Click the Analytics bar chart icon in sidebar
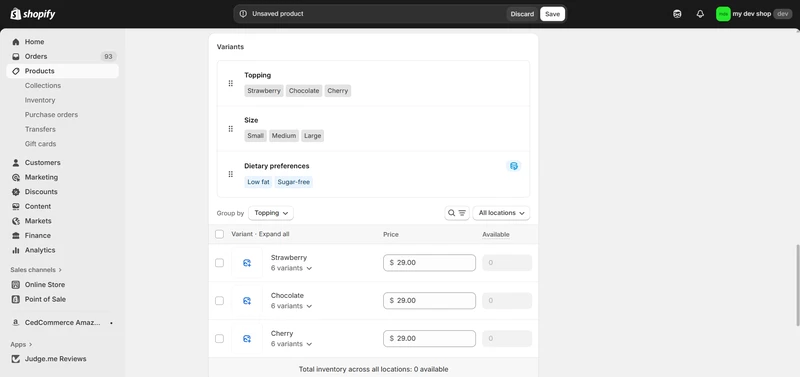800x377 pixels. tap(16, 250)
